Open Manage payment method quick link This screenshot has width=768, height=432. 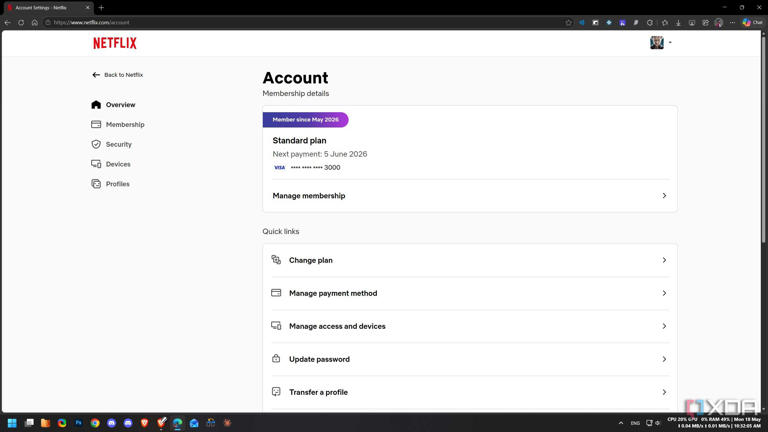[x=470, y=293]
